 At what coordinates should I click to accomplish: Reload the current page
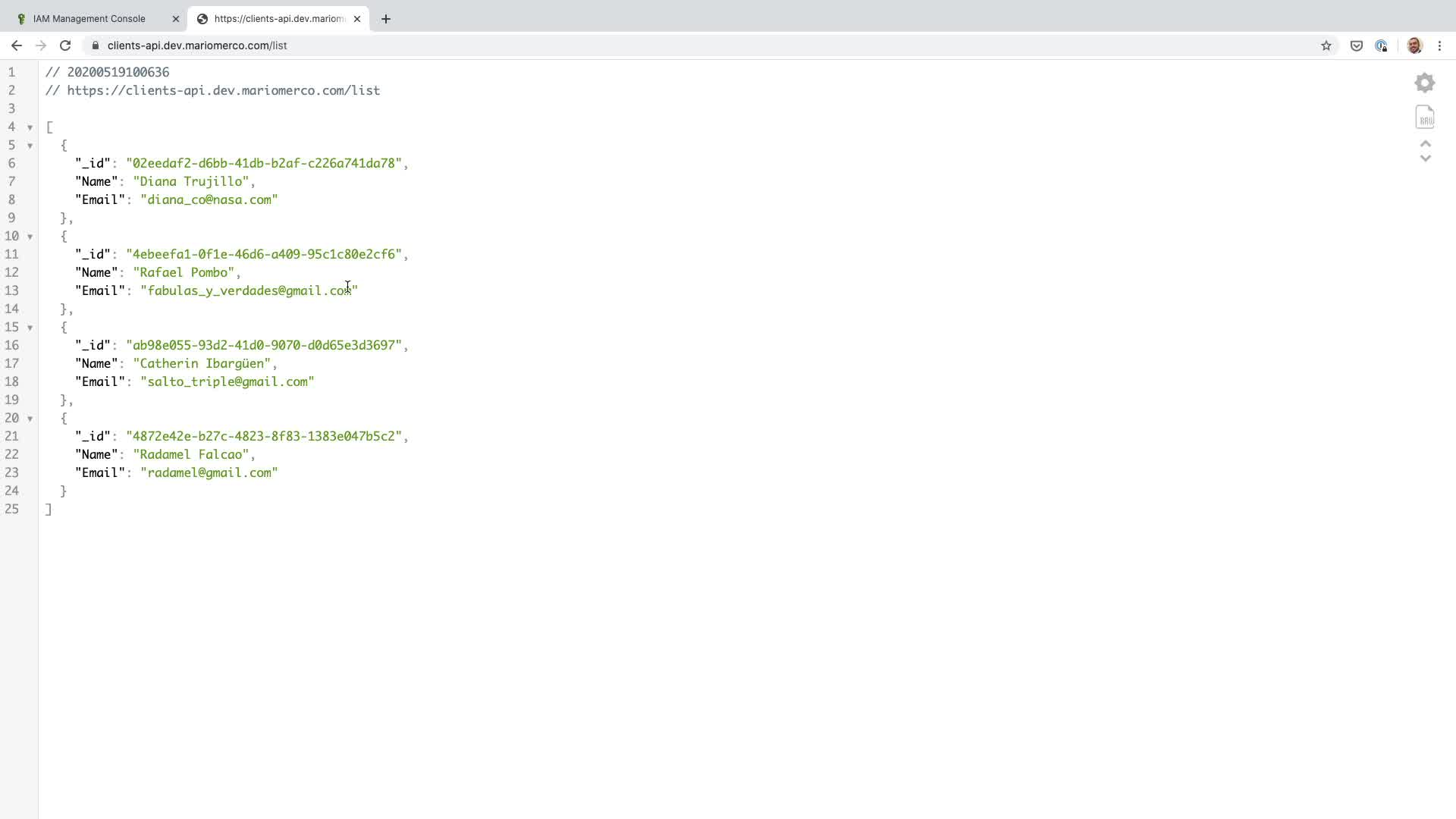click(x=65, y=45)
